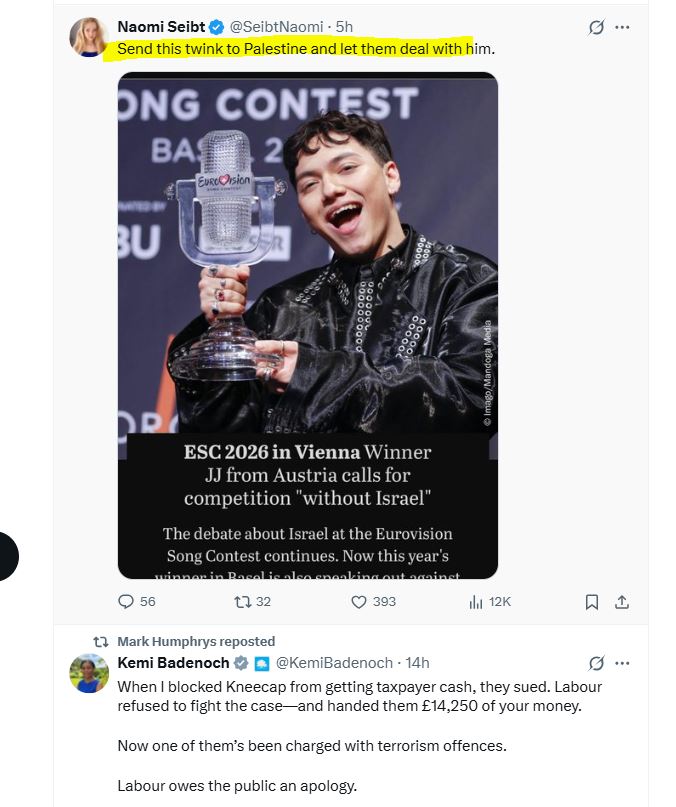Go to Naomi Seibt display name
This screenshot has height=807, width=676.
[x=161, y=27]
